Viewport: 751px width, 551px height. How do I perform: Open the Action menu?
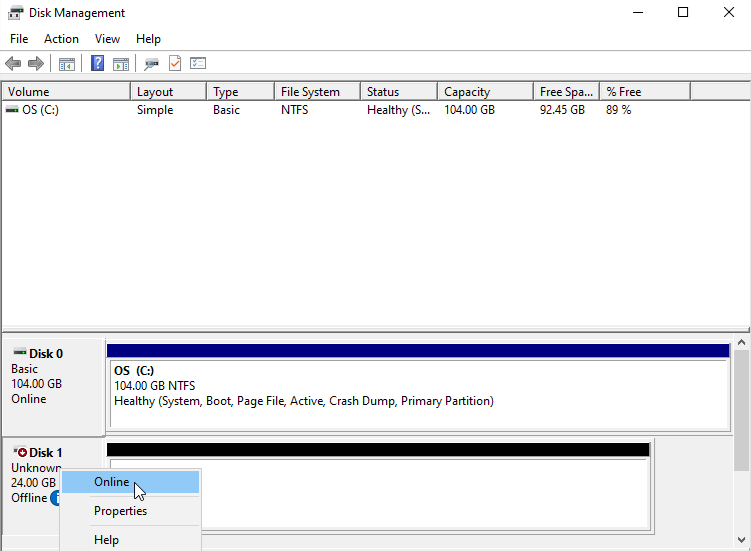(x=61, y=39)
